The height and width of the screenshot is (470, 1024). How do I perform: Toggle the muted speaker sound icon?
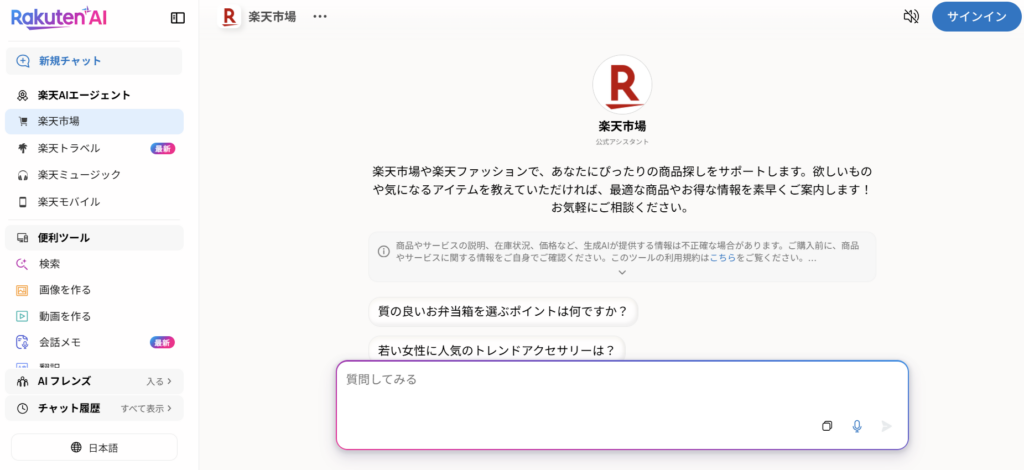click(x=910, y=17)
